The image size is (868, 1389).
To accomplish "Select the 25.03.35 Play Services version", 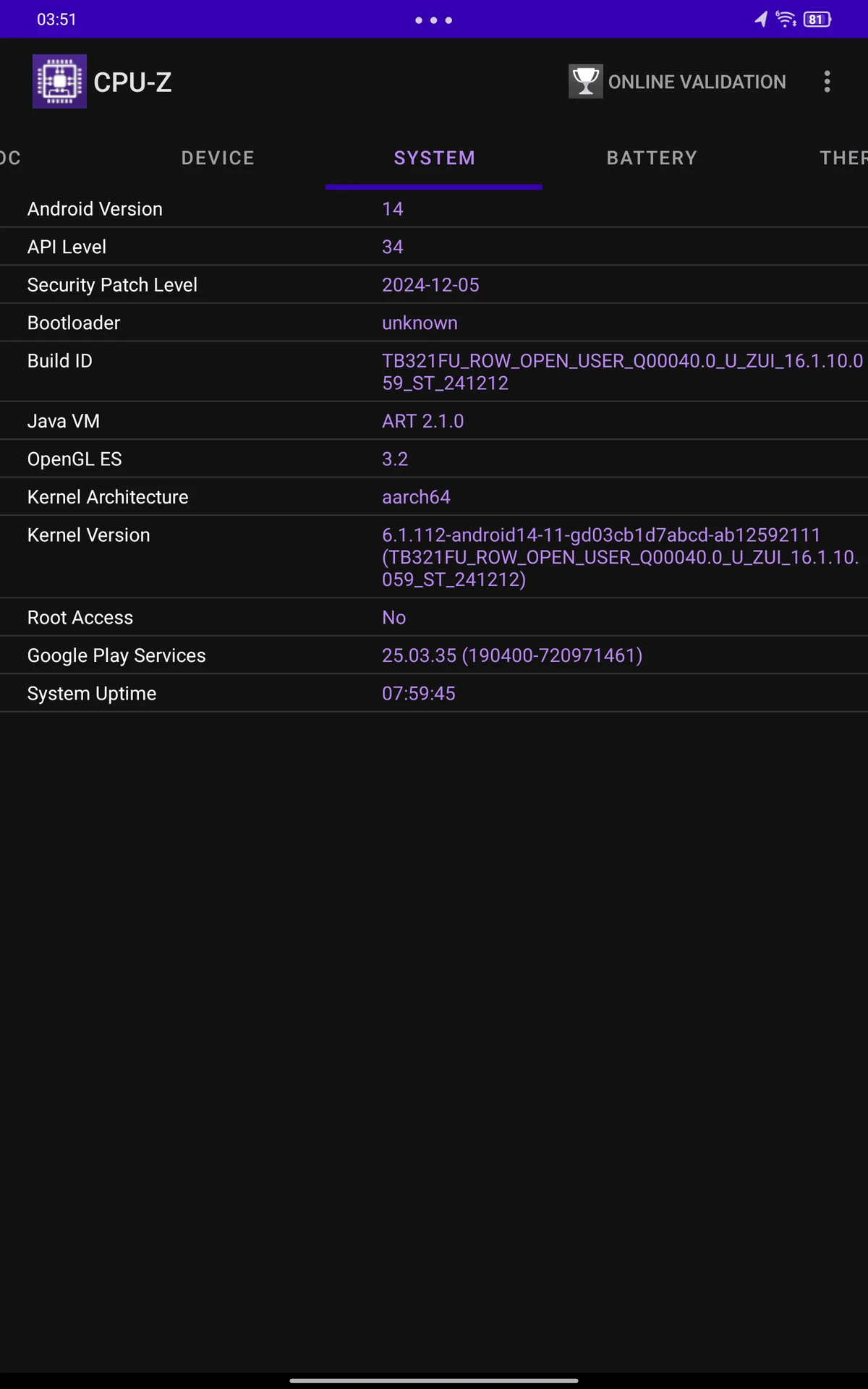I will [x=512, y=655].
